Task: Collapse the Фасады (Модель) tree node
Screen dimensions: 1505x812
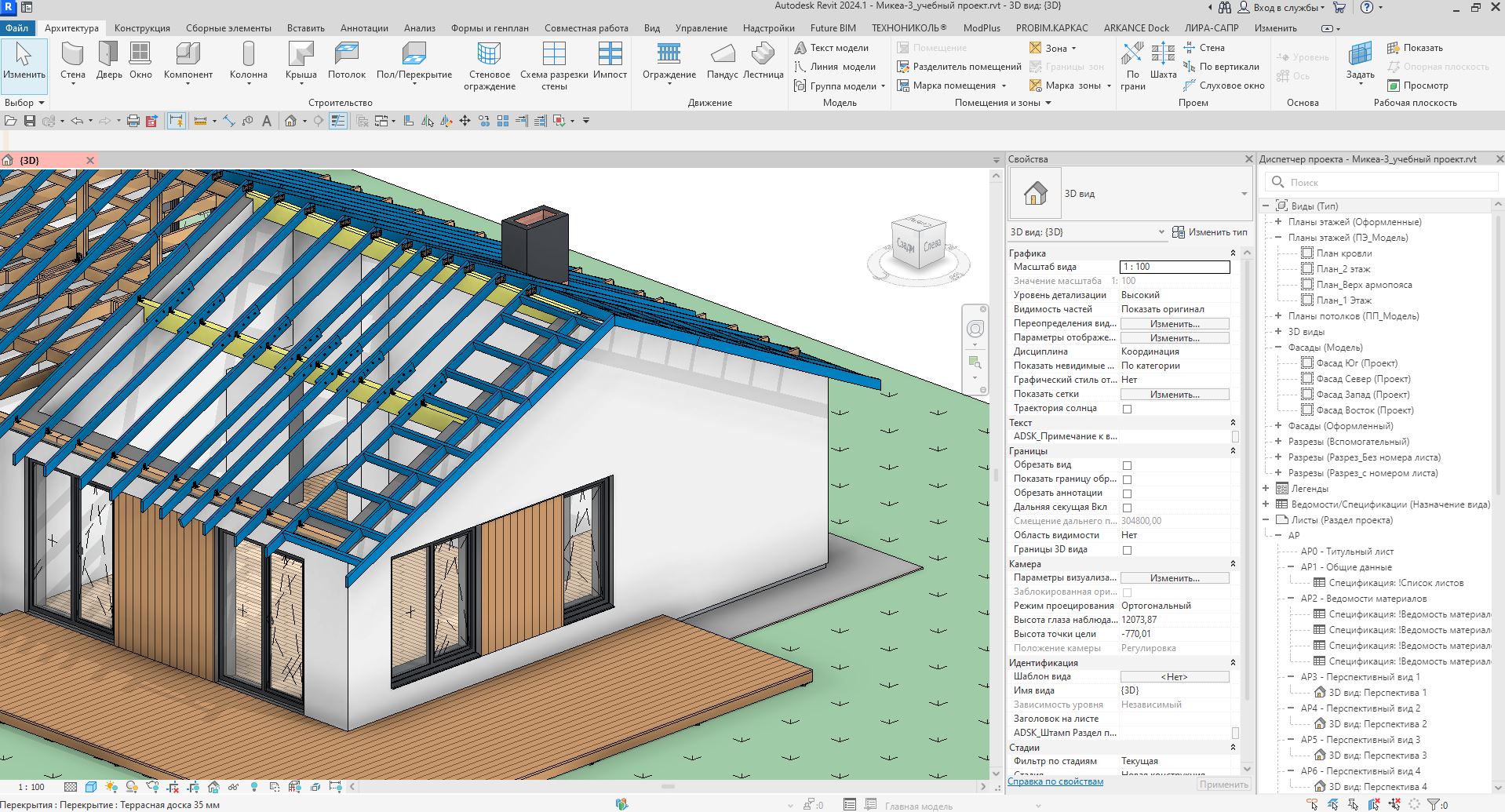Action: pos(1278,348)
